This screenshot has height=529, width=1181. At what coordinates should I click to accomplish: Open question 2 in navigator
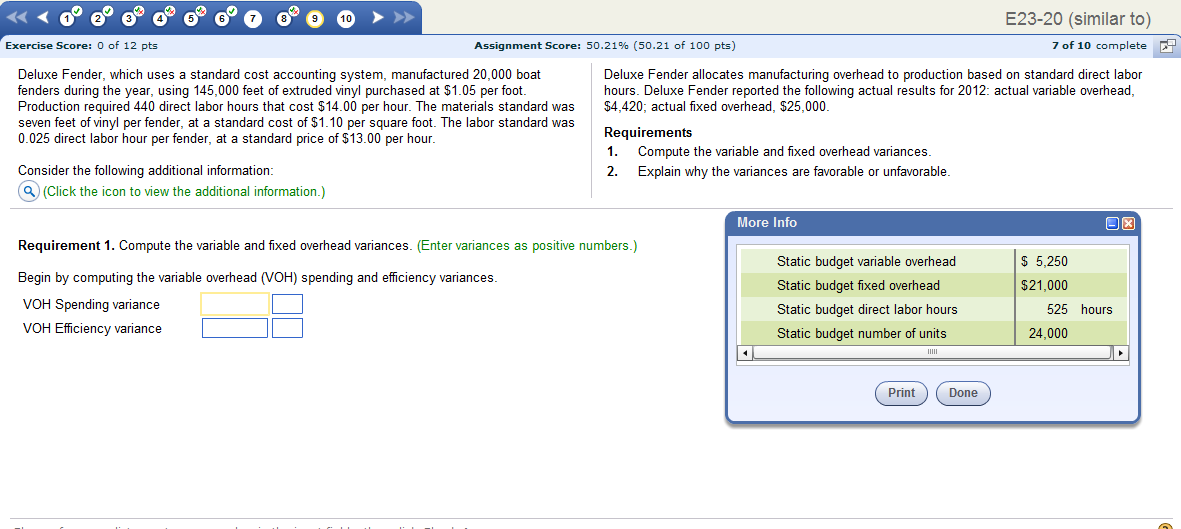click(99, 17)
